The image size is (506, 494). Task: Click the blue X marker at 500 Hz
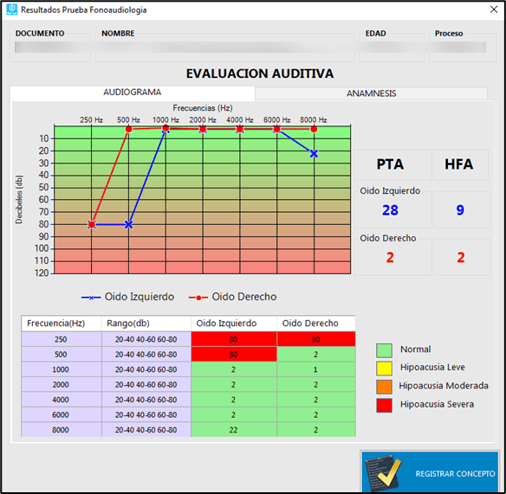coord(129,225)
